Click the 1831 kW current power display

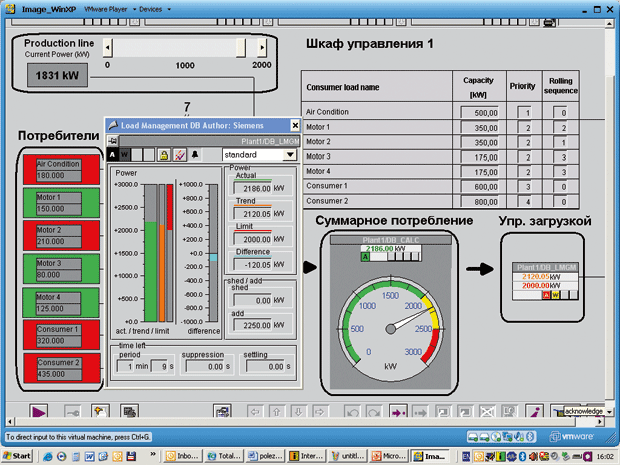tap(57, 75)
